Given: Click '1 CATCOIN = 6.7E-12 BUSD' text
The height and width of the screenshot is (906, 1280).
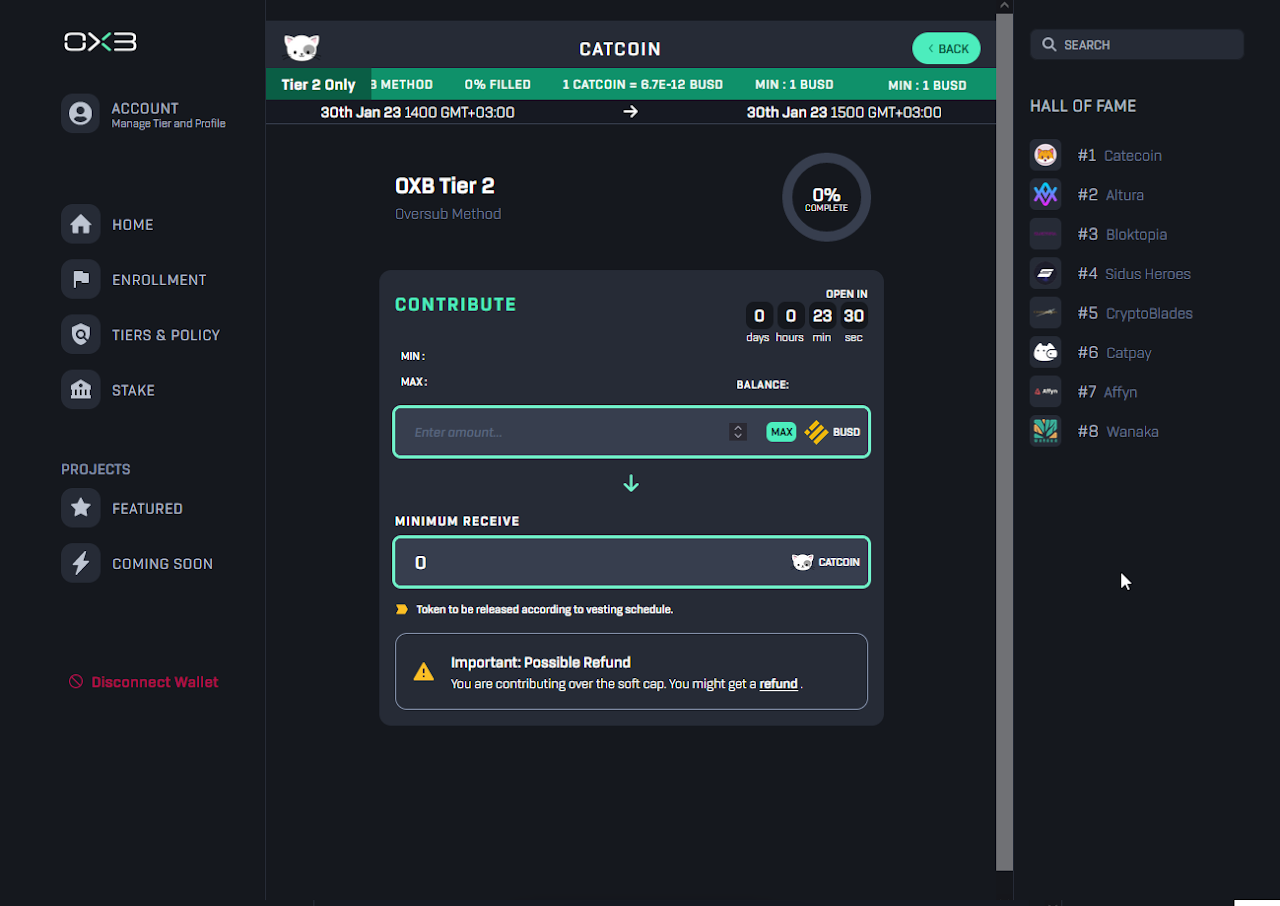Looking at the screenshot, I should pyautogui.click(x=643, y=85).
